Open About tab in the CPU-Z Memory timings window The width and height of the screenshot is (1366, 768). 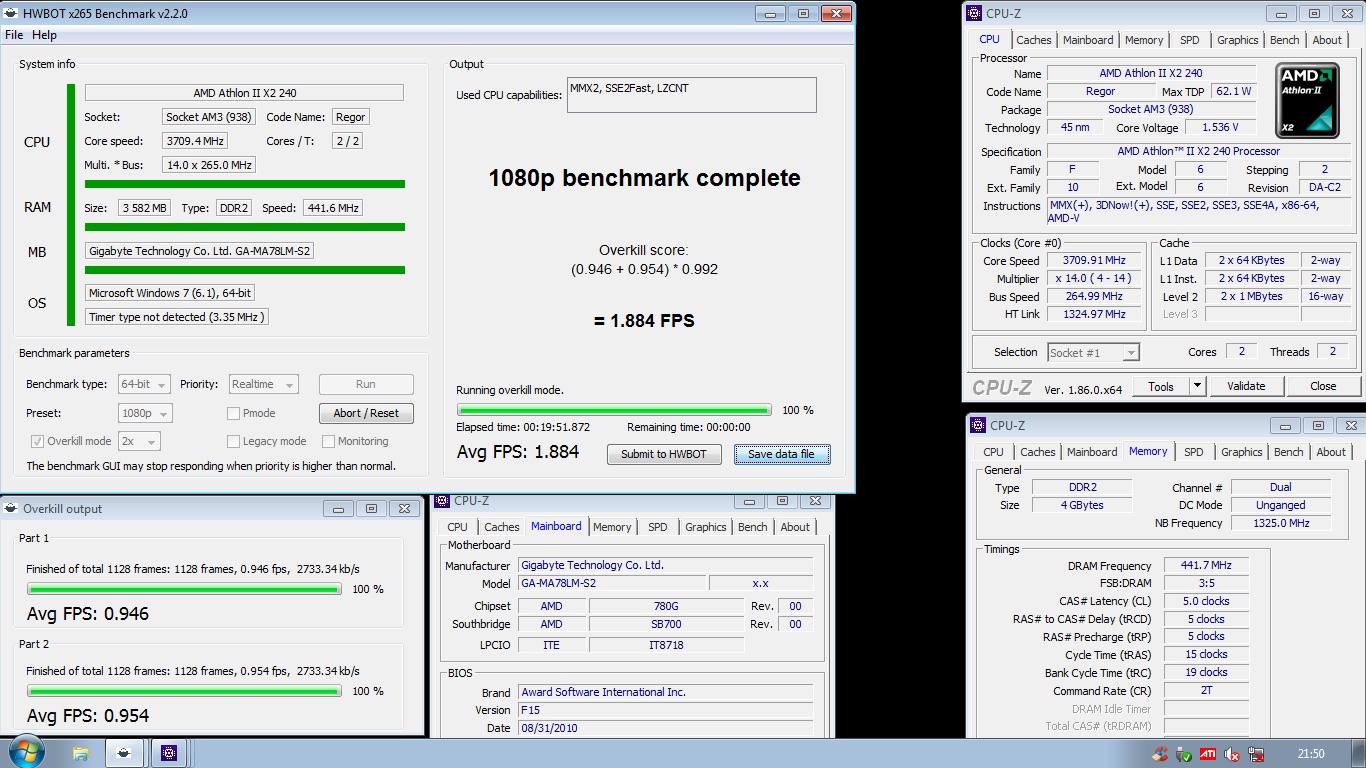pyautogui.click(x=1330, y=452)
